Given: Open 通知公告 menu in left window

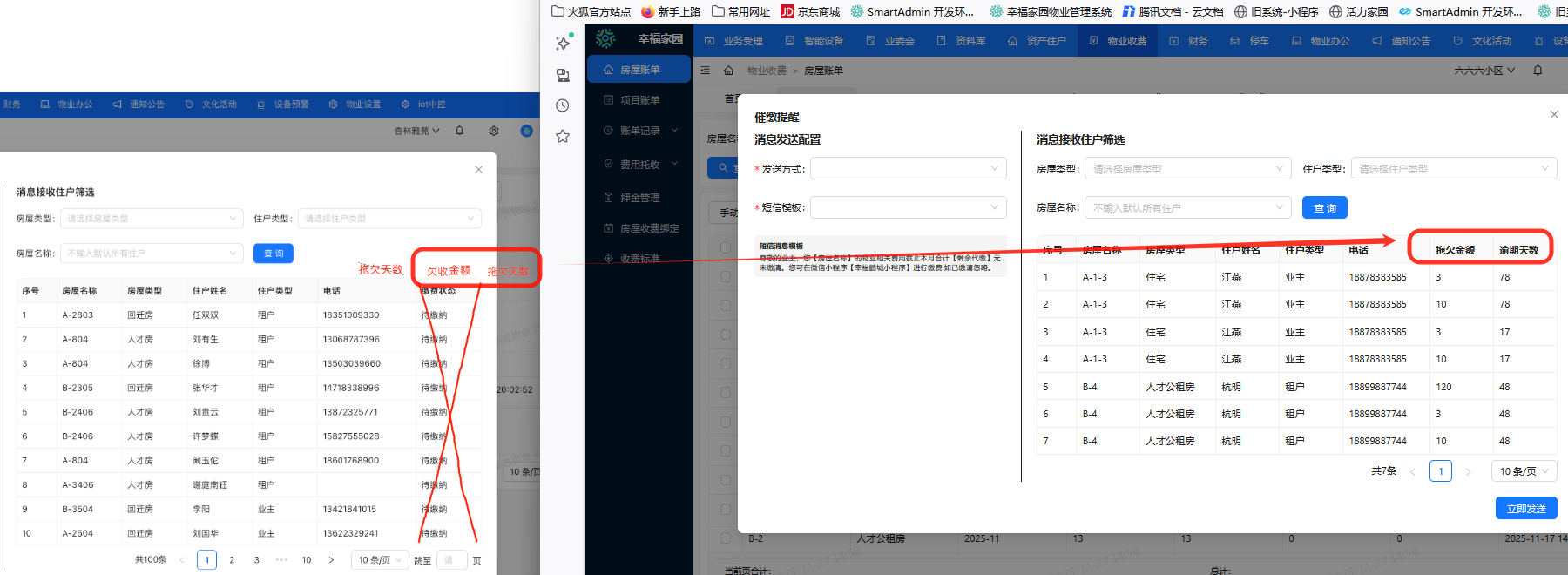Looking at the screenshot, I should (139, 105).
